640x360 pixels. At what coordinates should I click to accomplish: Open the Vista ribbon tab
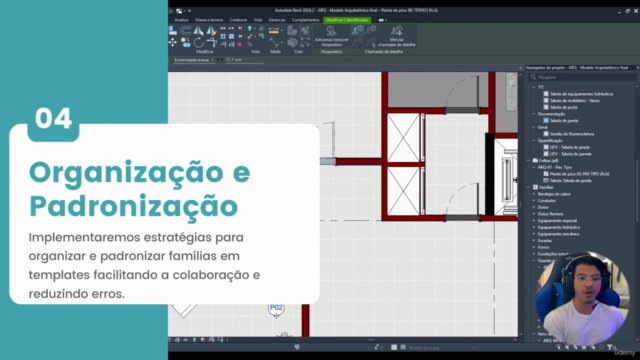click(258, 20)
